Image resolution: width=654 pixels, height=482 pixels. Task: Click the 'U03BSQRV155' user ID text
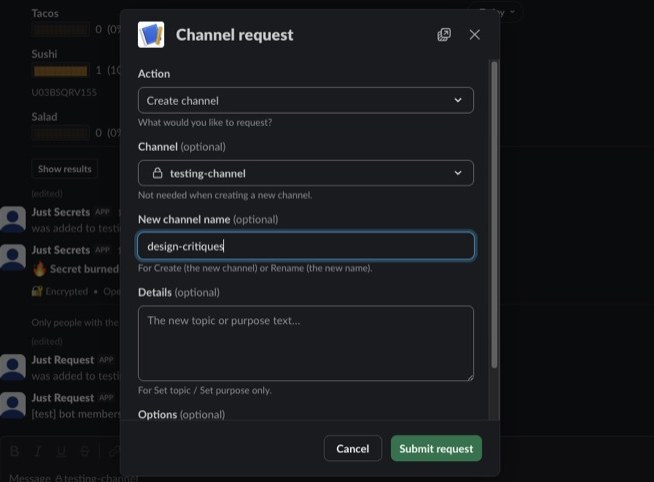point(64,92)
